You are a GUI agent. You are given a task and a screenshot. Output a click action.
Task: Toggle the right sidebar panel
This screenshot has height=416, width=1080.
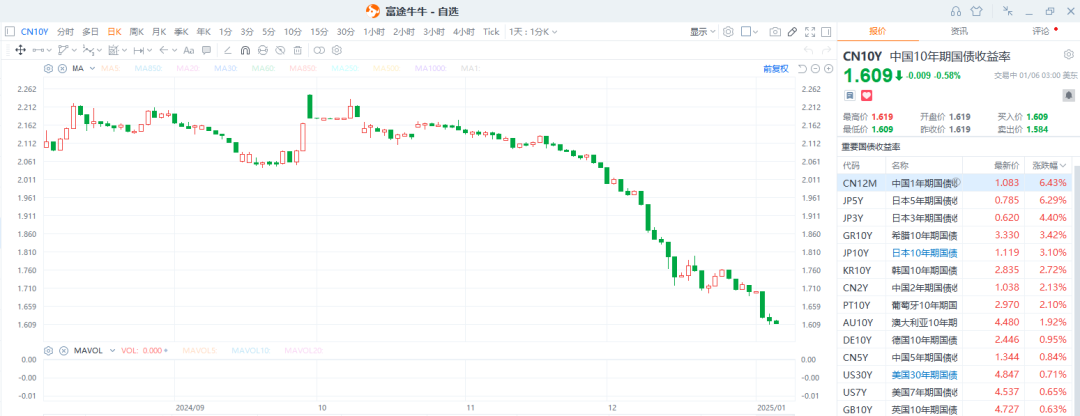coord(825,31)
